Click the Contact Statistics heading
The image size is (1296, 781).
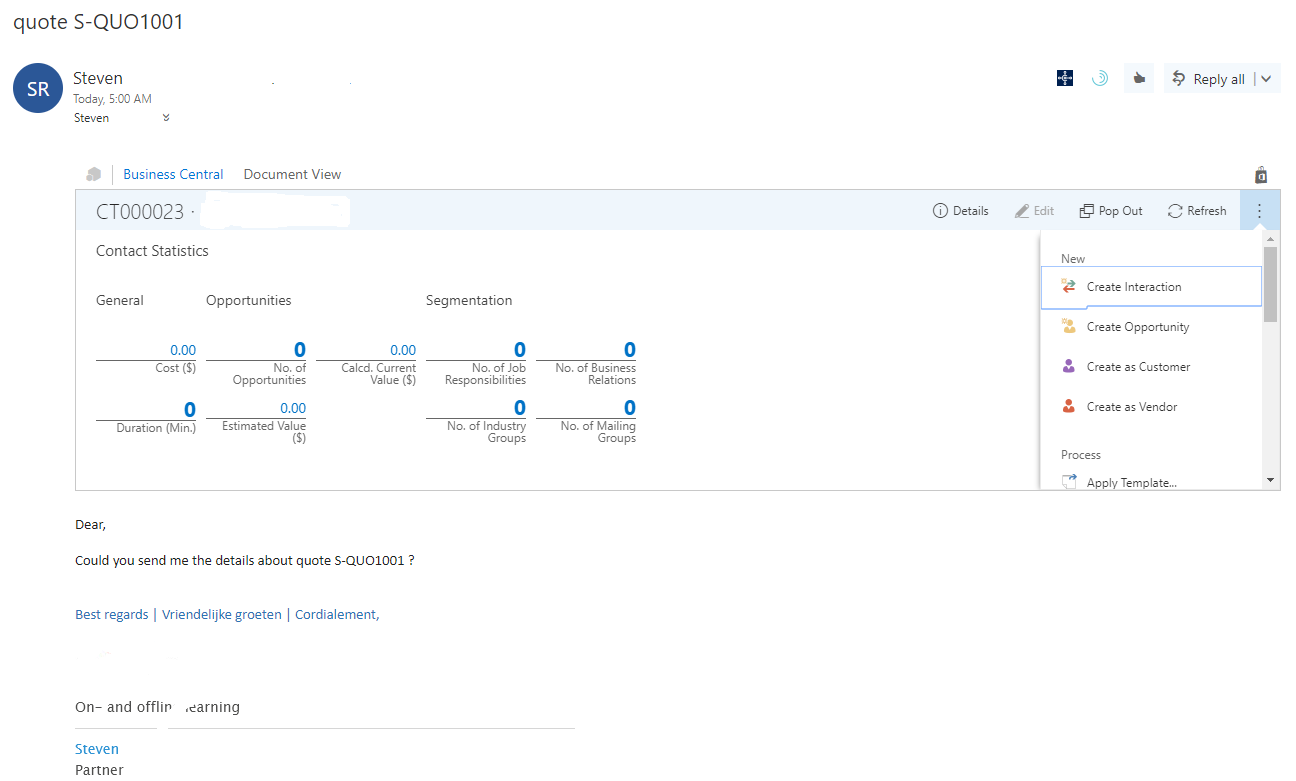click(x=152, y=251)
